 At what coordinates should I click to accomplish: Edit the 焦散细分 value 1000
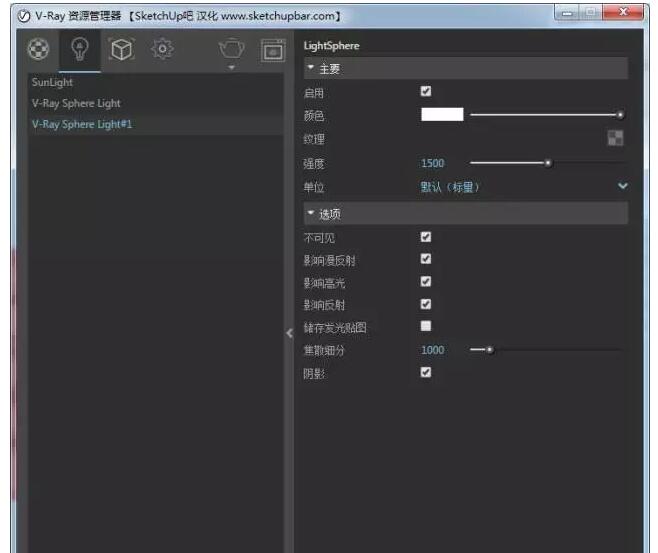[x=432, y=350]
